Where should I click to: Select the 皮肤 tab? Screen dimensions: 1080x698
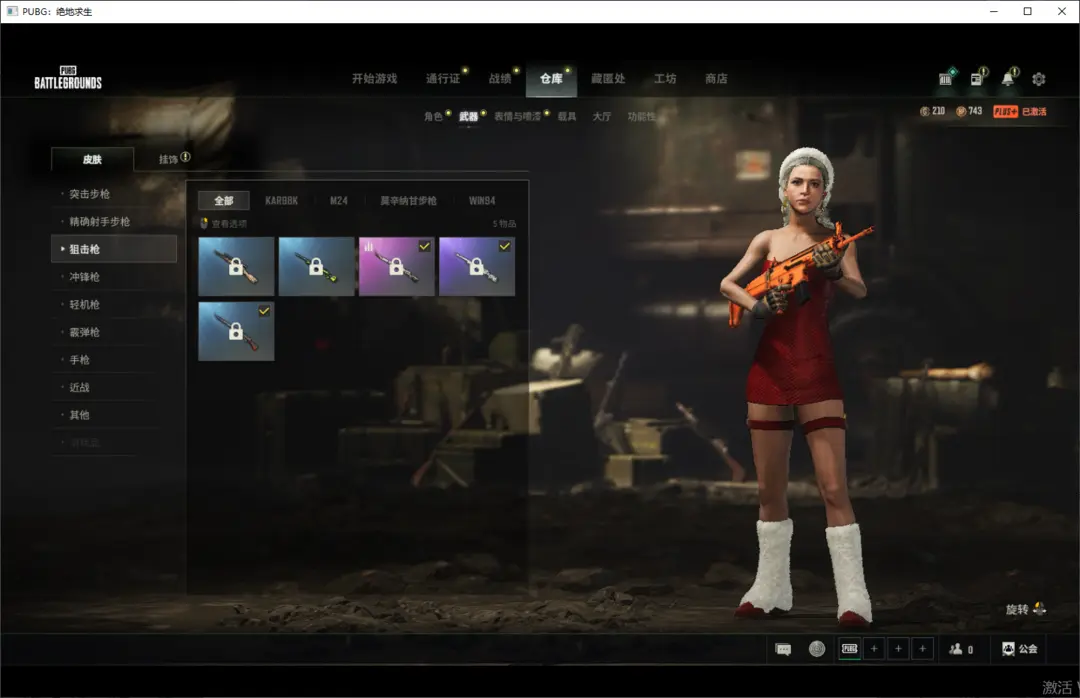(92, 159)
